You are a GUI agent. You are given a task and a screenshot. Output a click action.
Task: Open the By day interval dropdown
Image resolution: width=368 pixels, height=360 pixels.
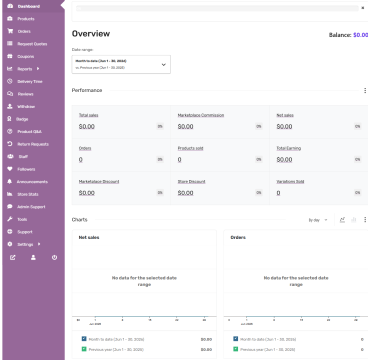point(318,220)
